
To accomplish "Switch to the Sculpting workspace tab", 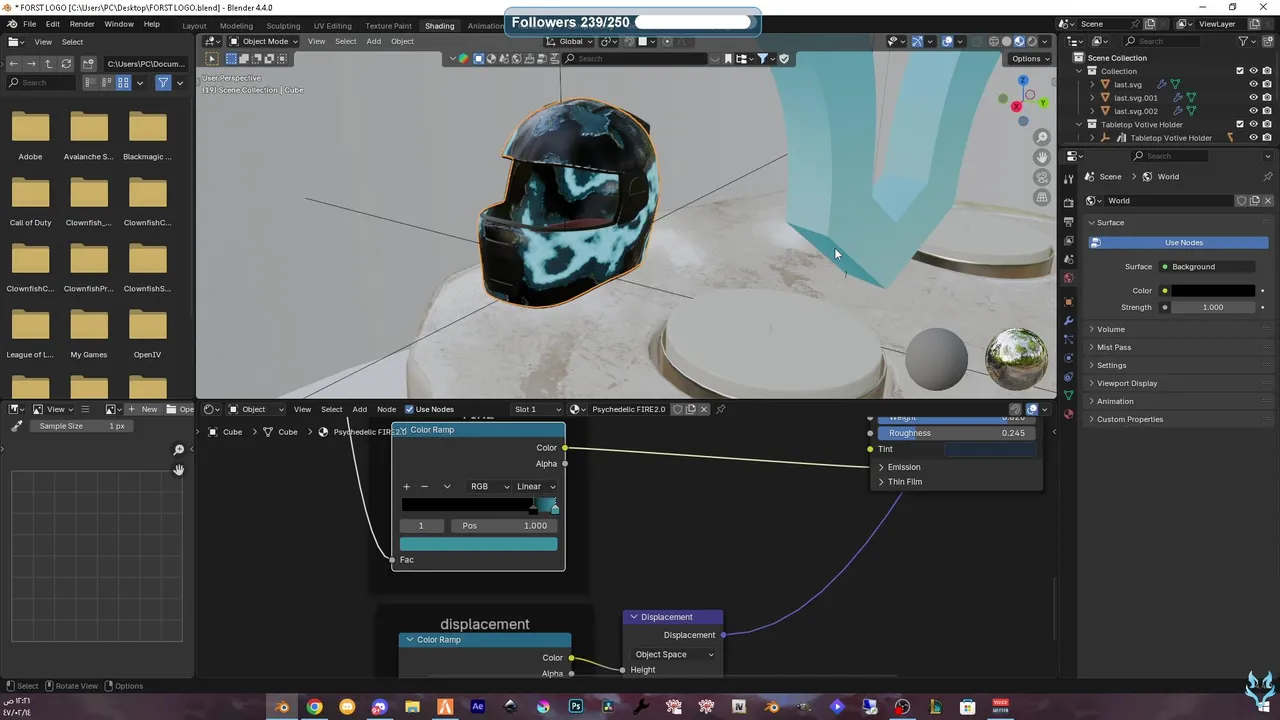I will click(x=283, y=25).
